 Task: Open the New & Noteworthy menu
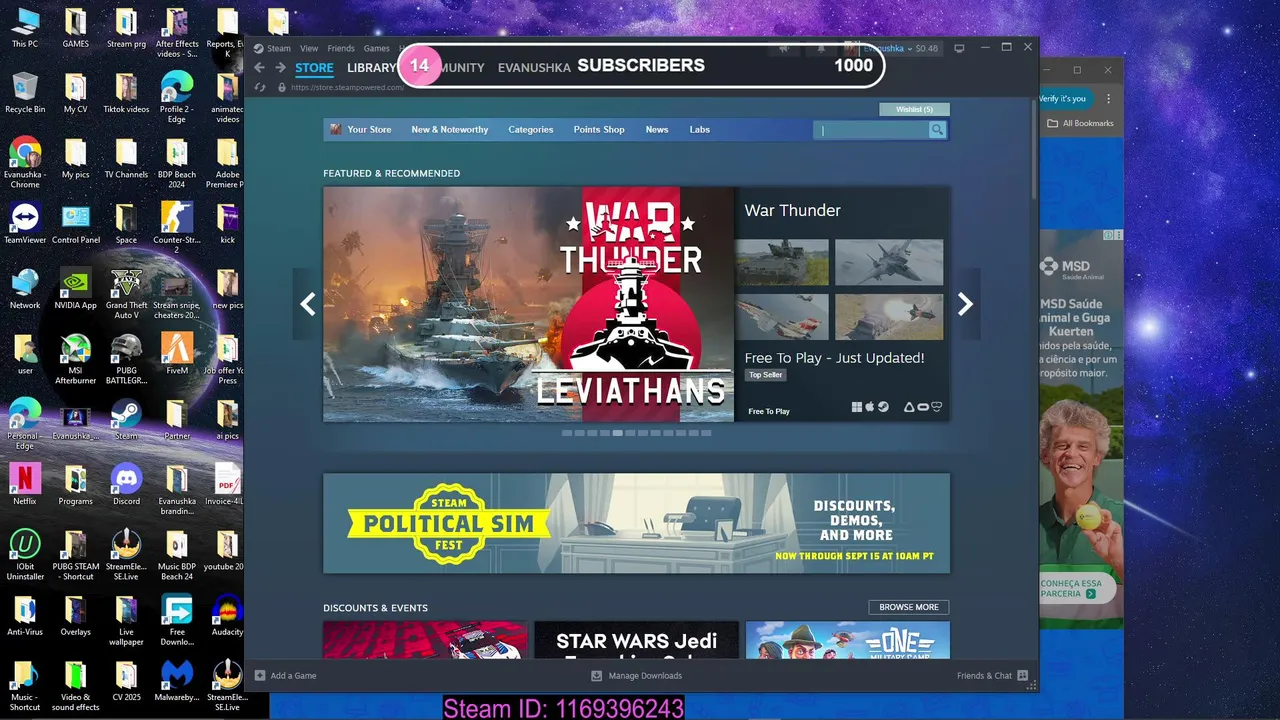point(449,130)
